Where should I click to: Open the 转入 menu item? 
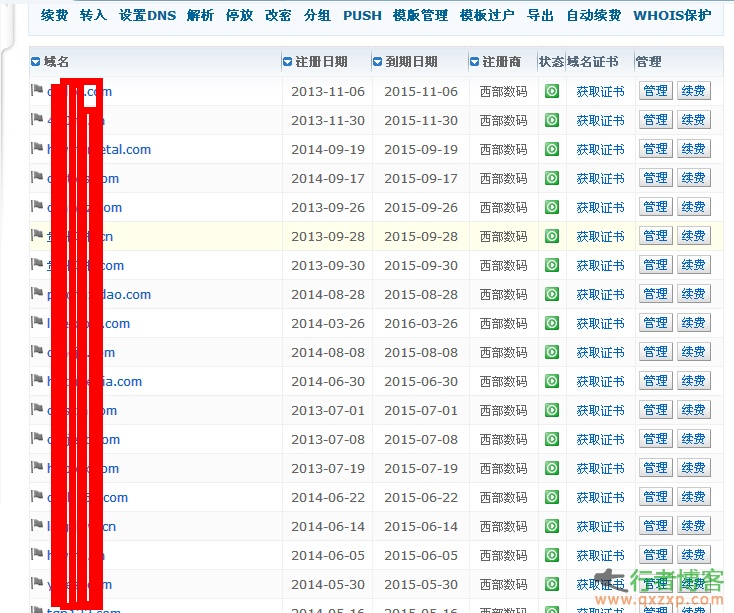coord(93,15)
